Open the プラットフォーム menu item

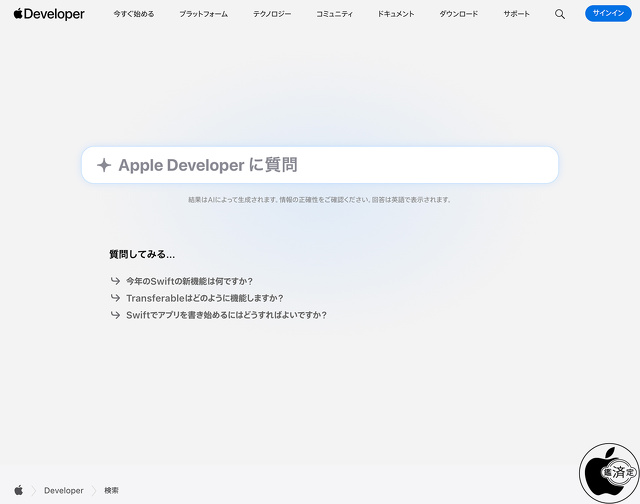coord(204,14)
